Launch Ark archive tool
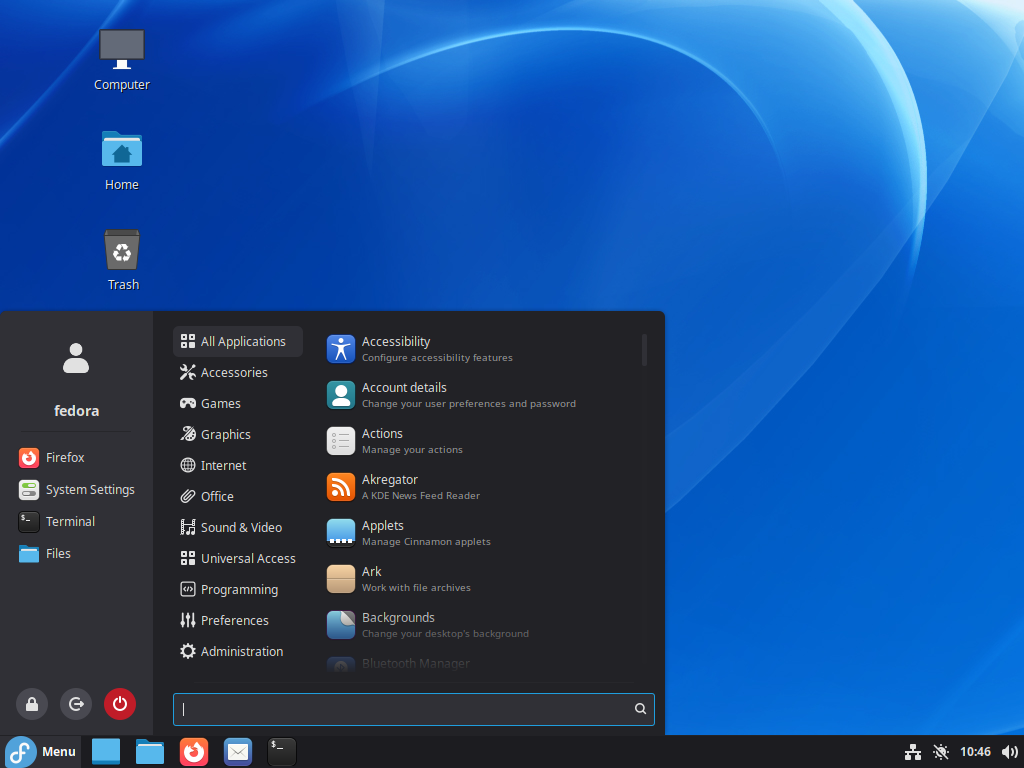This screenshot has height=768, width=1024. [480, 579]
